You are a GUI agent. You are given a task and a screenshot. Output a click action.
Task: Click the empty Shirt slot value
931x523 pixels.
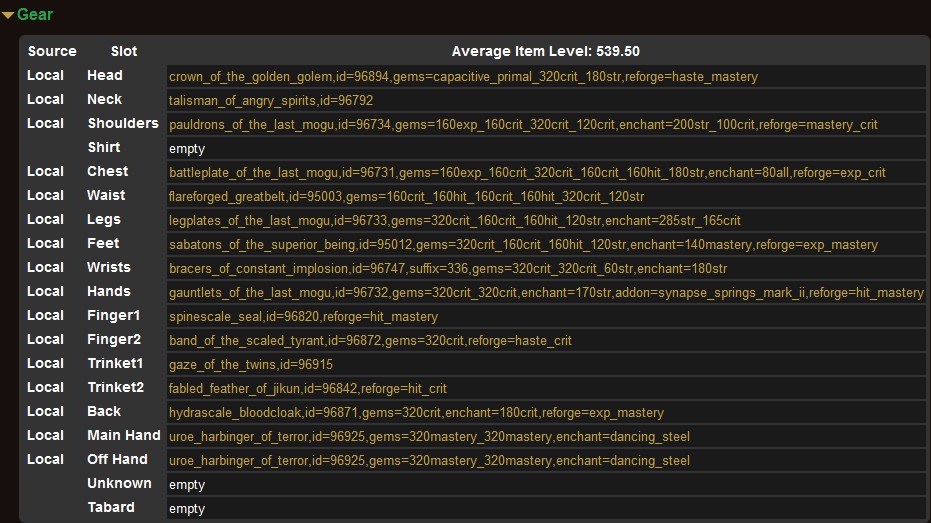tap(187, 149)
